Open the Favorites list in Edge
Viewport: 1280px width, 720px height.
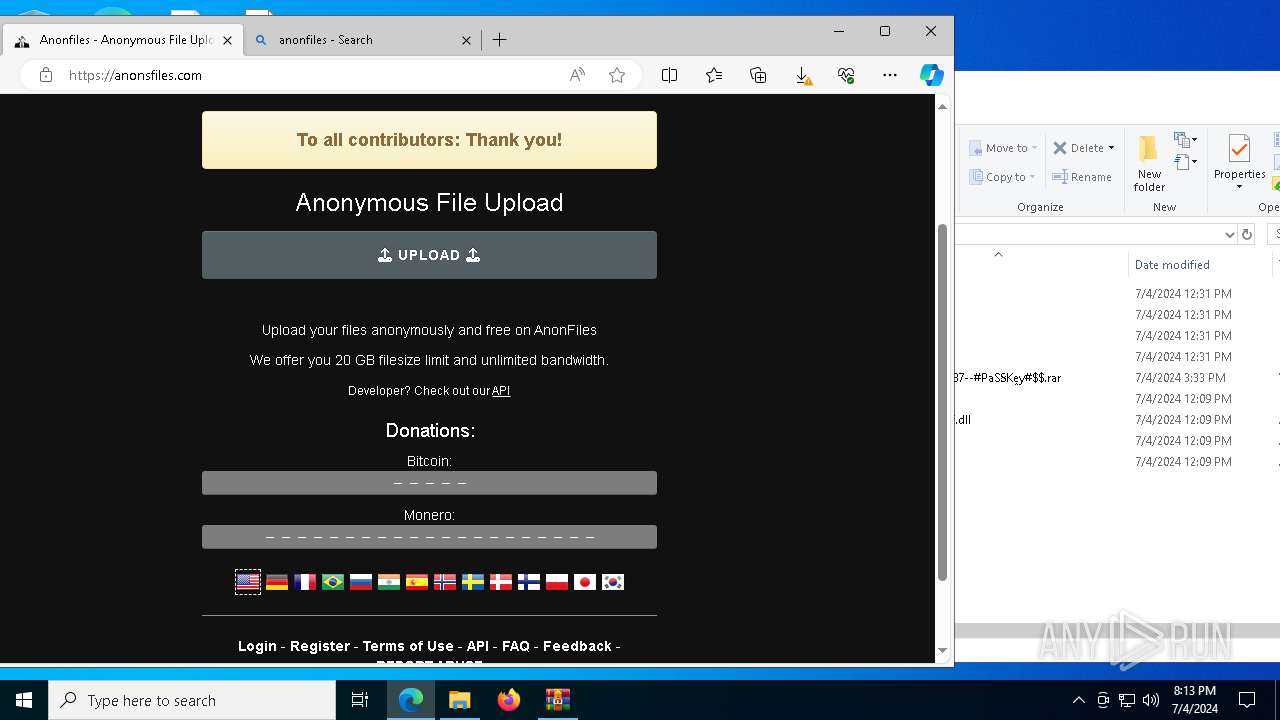click(x=714, y=75)
